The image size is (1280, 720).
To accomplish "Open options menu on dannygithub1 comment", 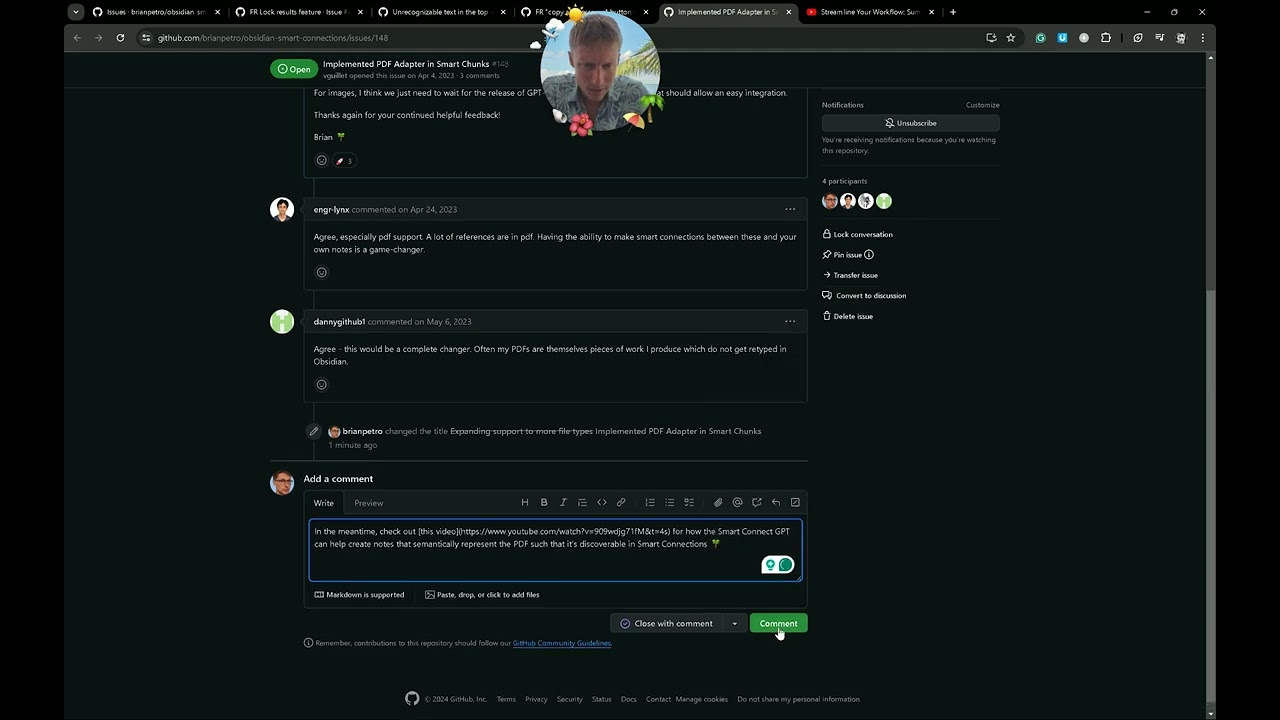I will (790, 321).
